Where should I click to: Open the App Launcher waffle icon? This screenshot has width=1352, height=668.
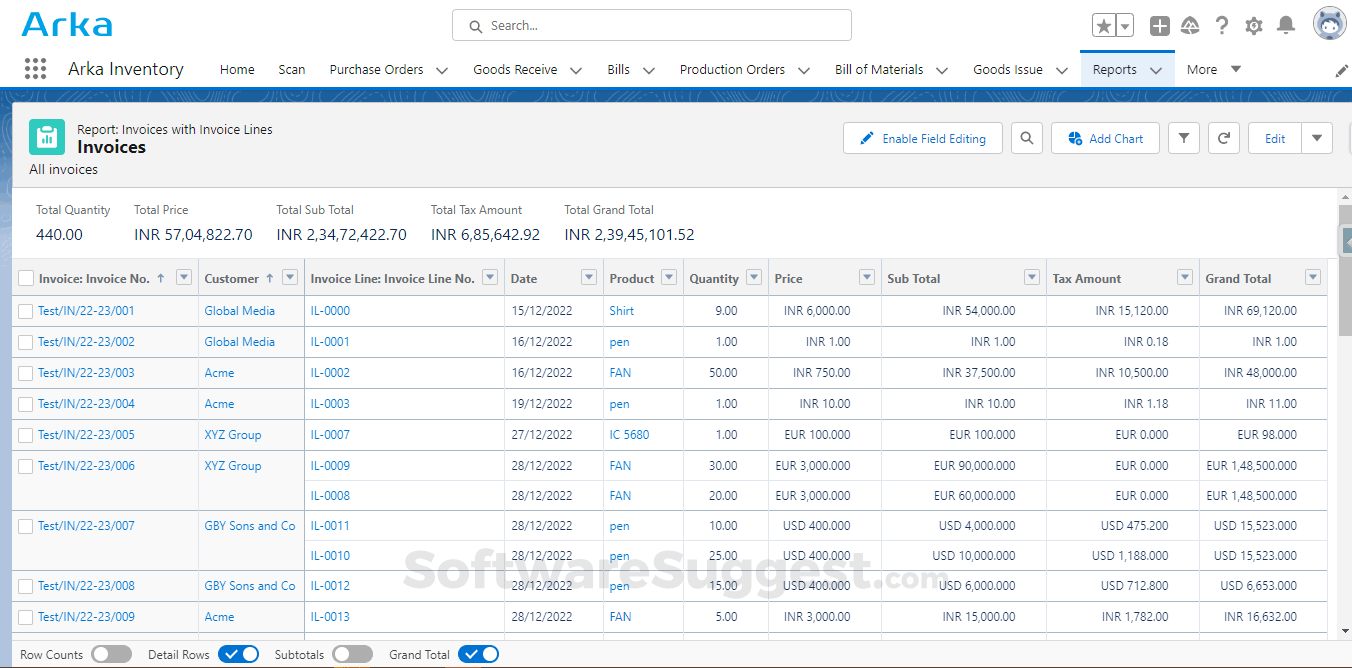[x=35, y=68]
